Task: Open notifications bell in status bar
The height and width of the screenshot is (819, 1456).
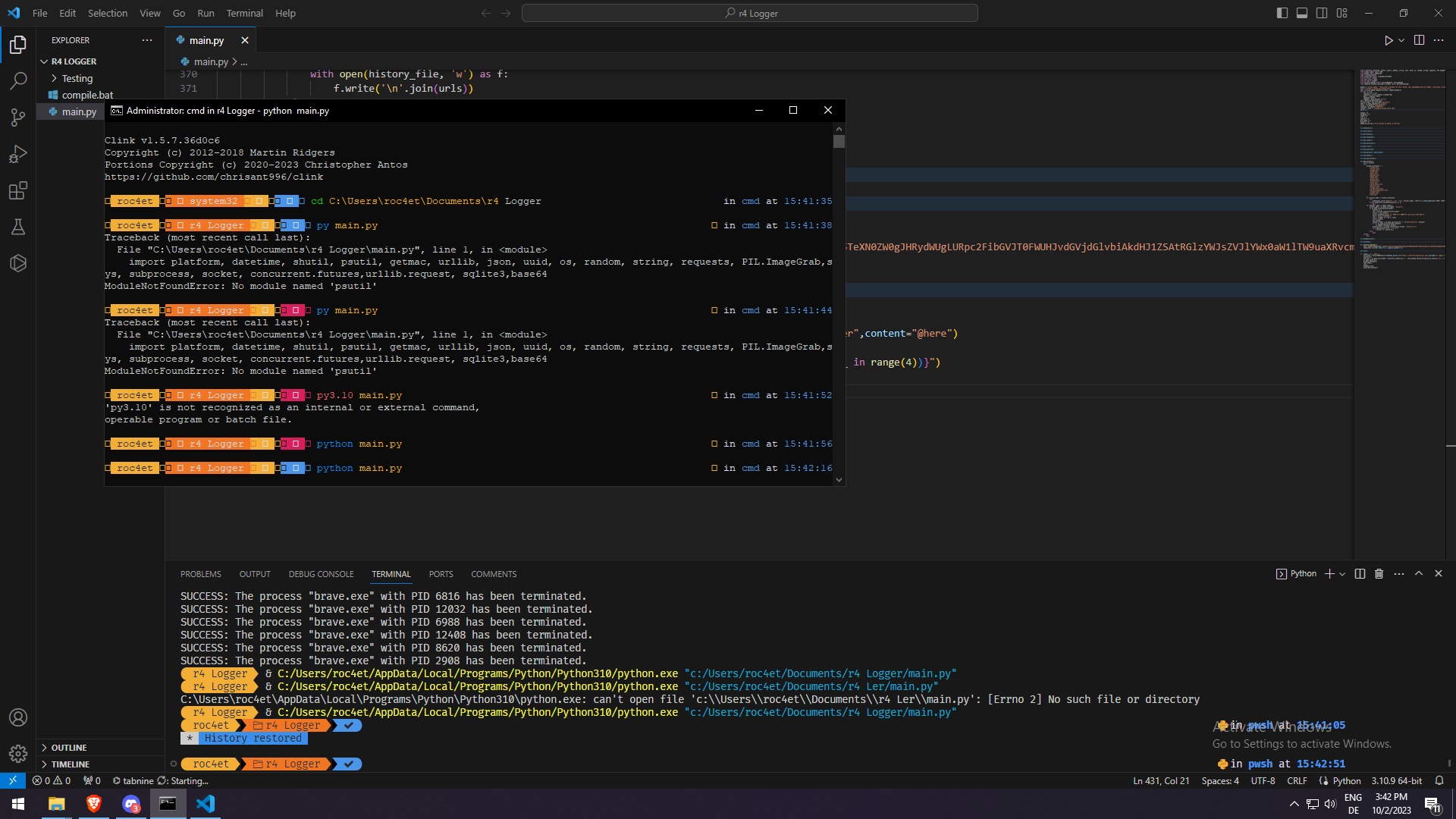Action: coord(1439,780)
